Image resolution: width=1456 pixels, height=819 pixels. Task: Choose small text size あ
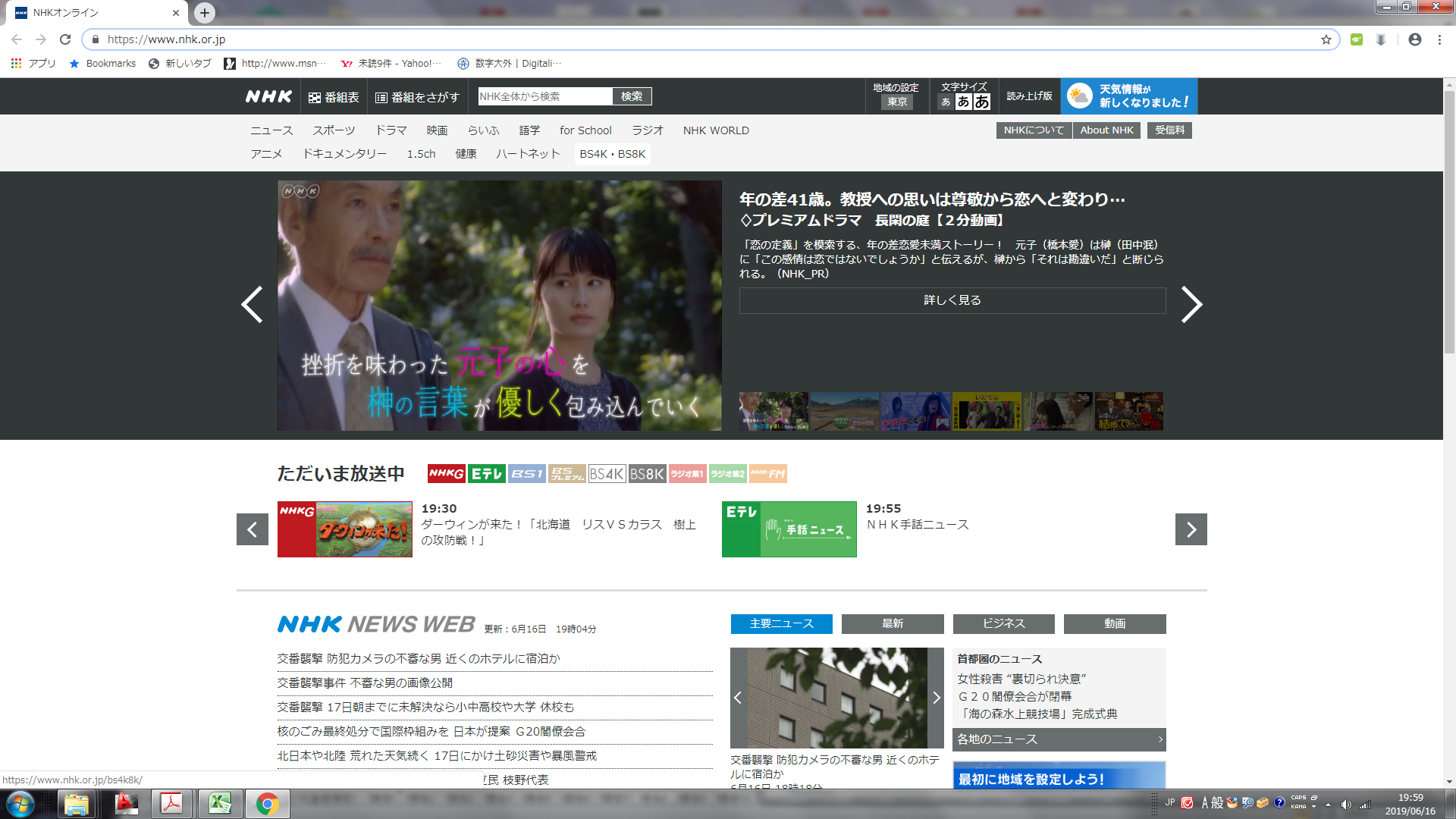click(946, 102)
